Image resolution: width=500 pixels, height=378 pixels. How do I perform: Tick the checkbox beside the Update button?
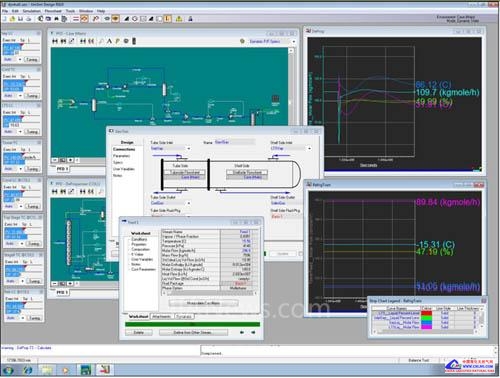301,254
